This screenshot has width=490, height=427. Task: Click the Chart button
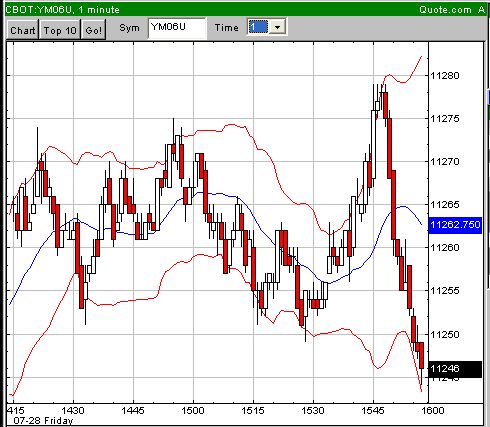23,30
